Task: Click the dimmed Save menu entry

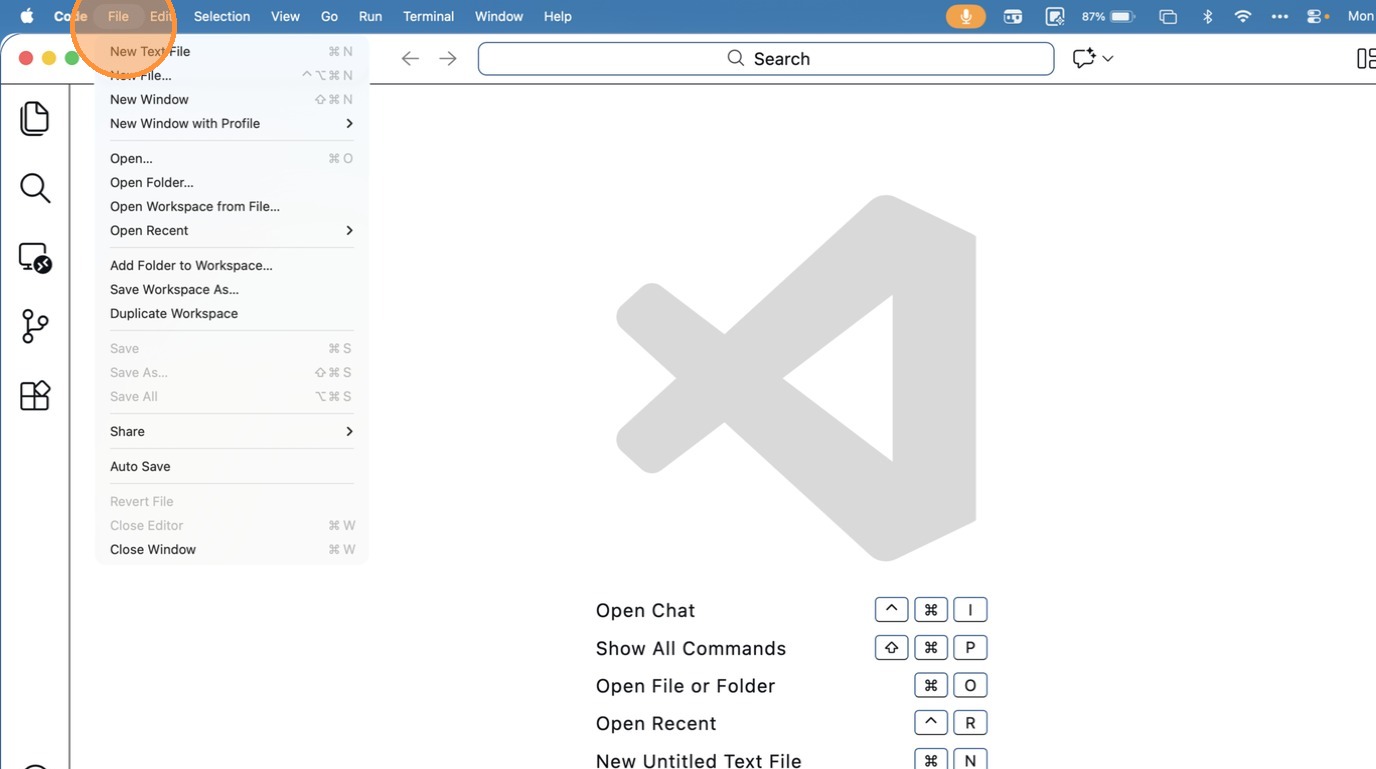Action: point(232,348)
